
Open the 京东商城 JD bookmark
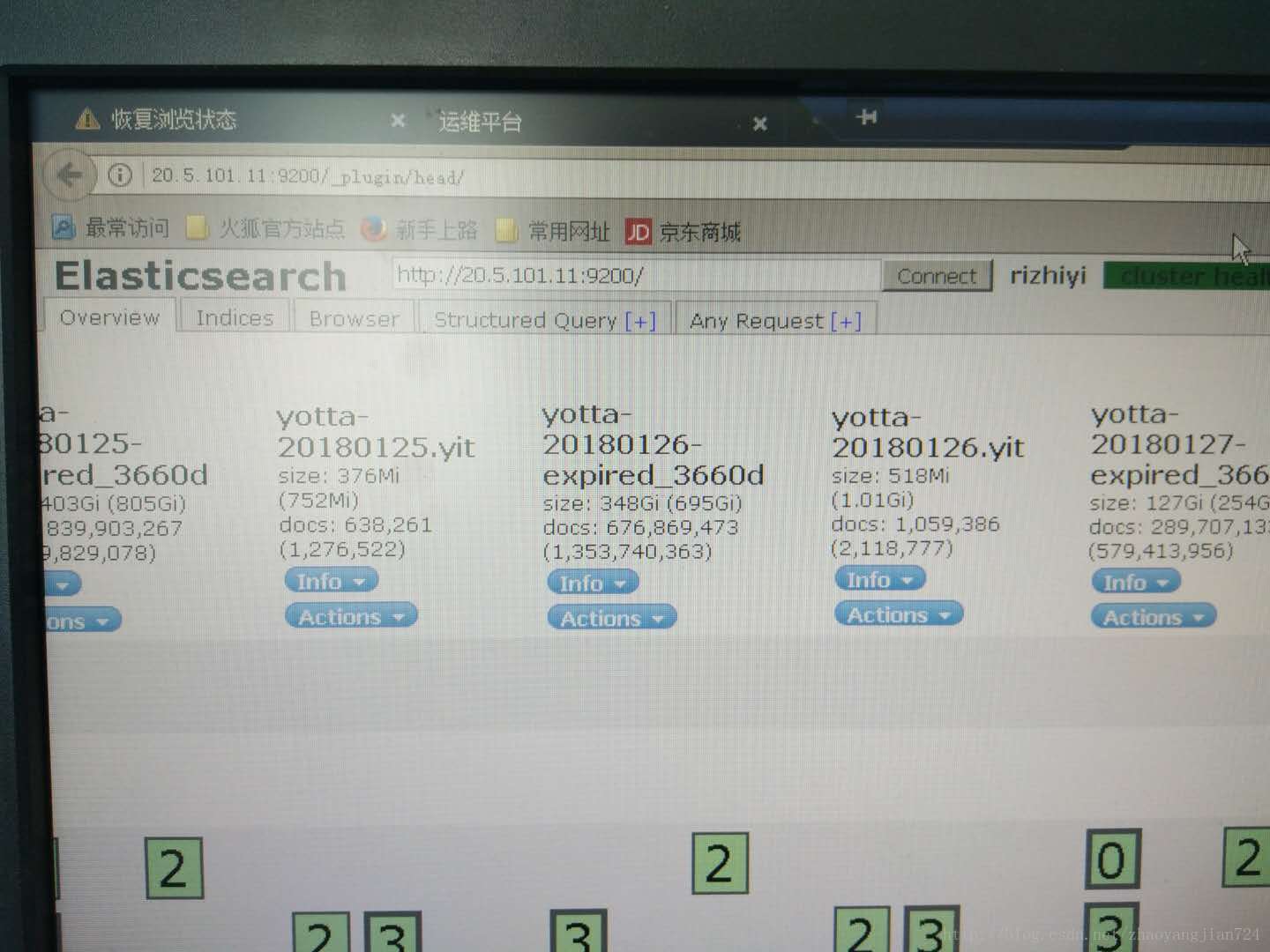(684, 232)
